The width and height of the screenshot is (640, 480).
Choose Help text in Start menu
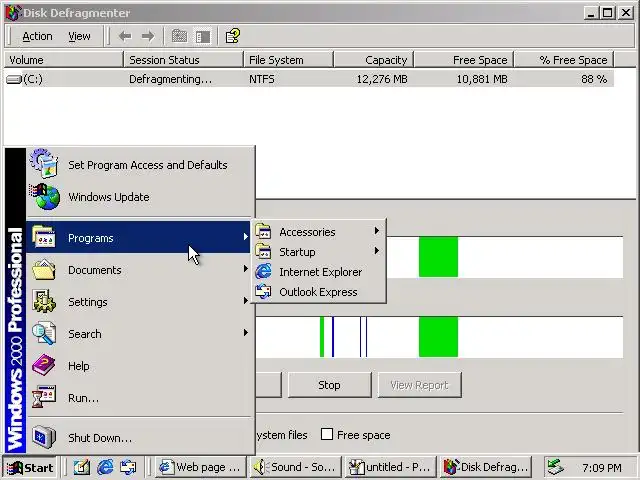coord(78,366)
